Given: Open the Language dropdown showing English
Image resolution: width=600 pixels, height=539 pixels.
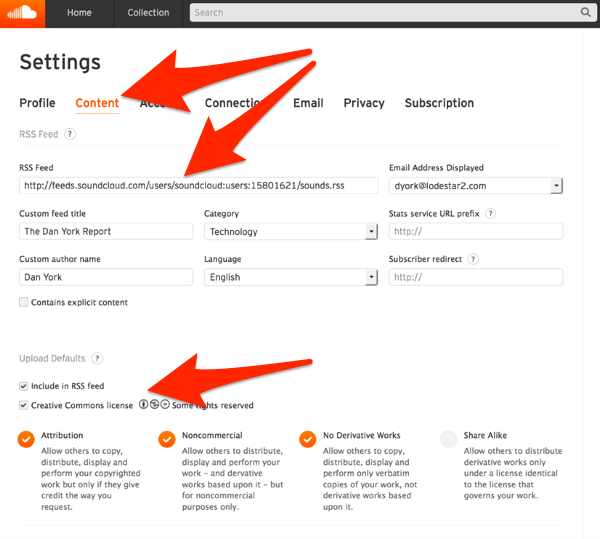Looking at the screenshot, I should [290, 277].
